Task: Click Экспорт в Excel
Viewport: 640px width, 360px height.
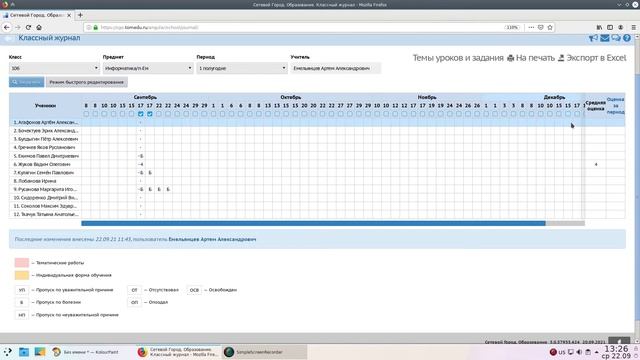Action: click(592, 58)
